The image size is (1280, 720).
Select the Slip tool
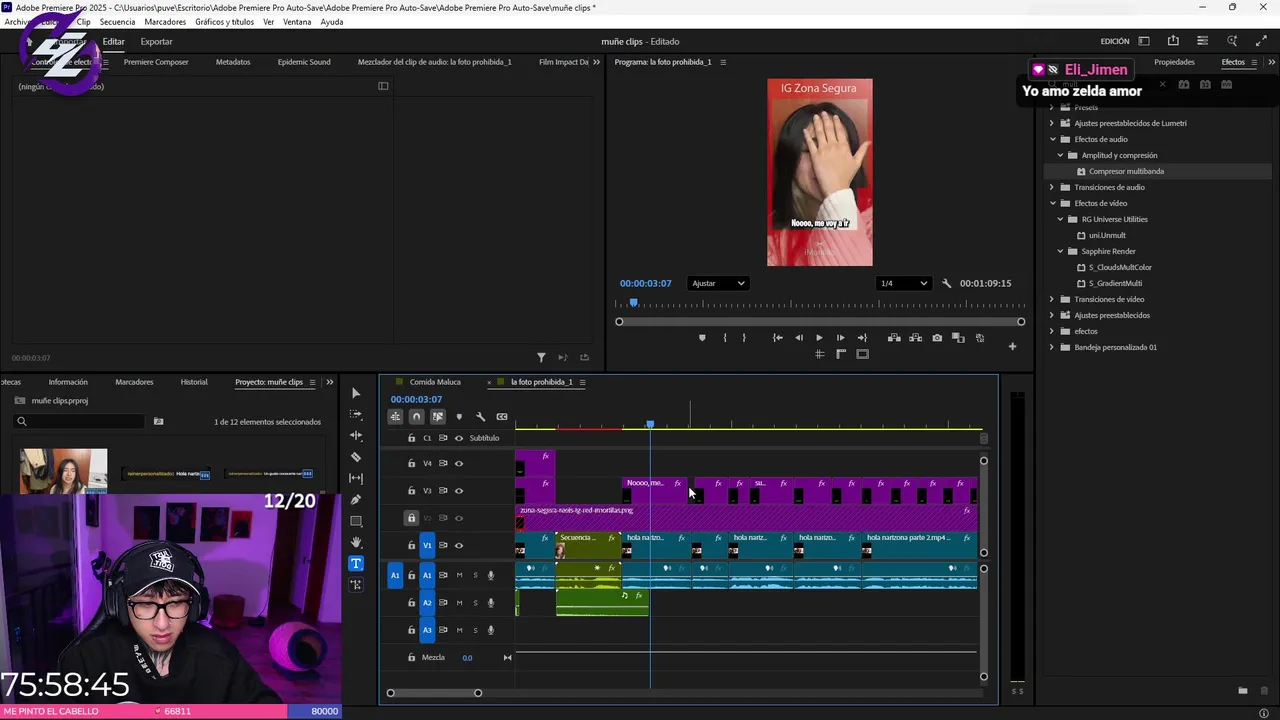click(356, 478)
